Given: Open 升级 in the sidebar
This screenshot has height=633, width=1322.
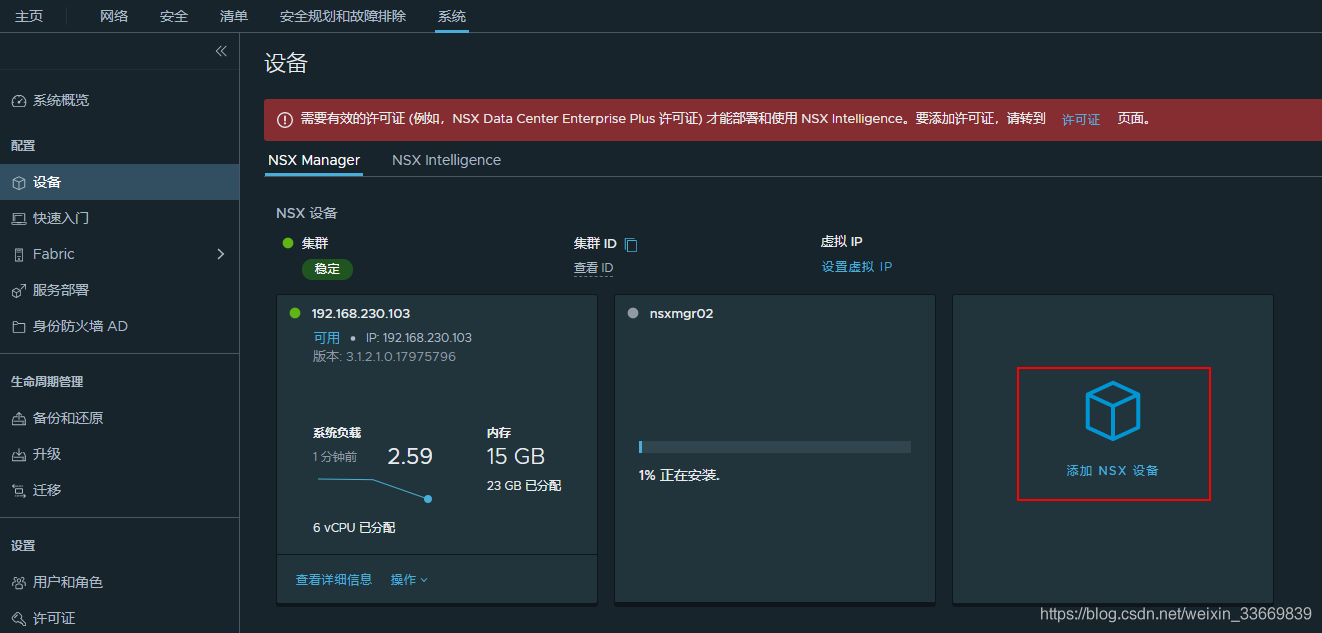Looking at the screenshot, I should (47, 455).
